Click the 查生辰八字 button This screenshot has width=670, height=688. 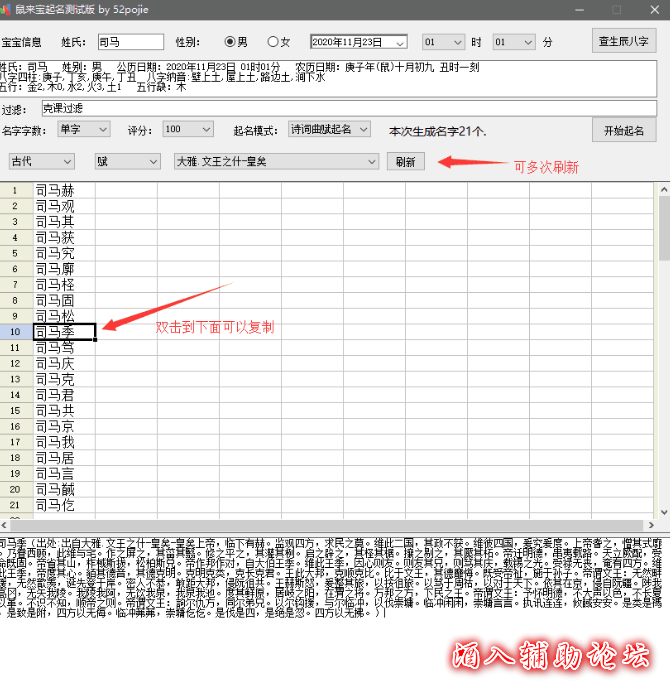[624, 41]
